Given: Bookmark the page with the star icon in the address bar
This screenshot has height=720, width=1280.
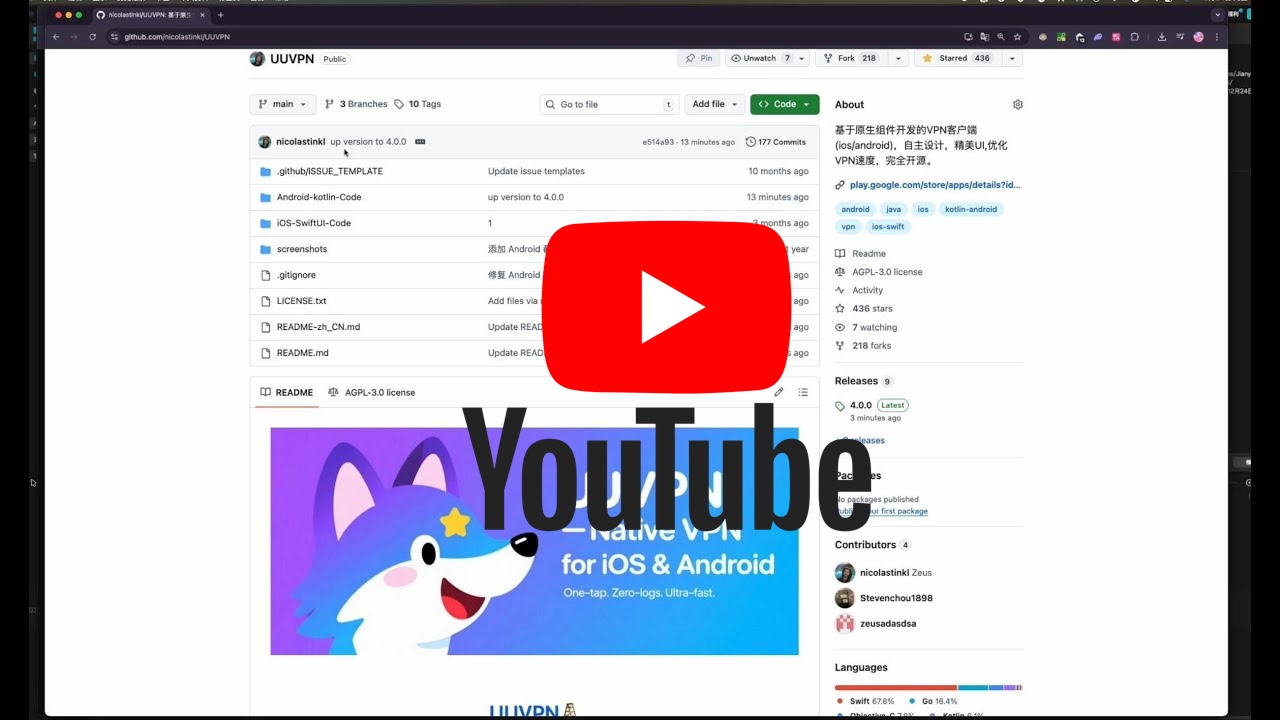Looking at the screenshot, I should (1017, 37).
